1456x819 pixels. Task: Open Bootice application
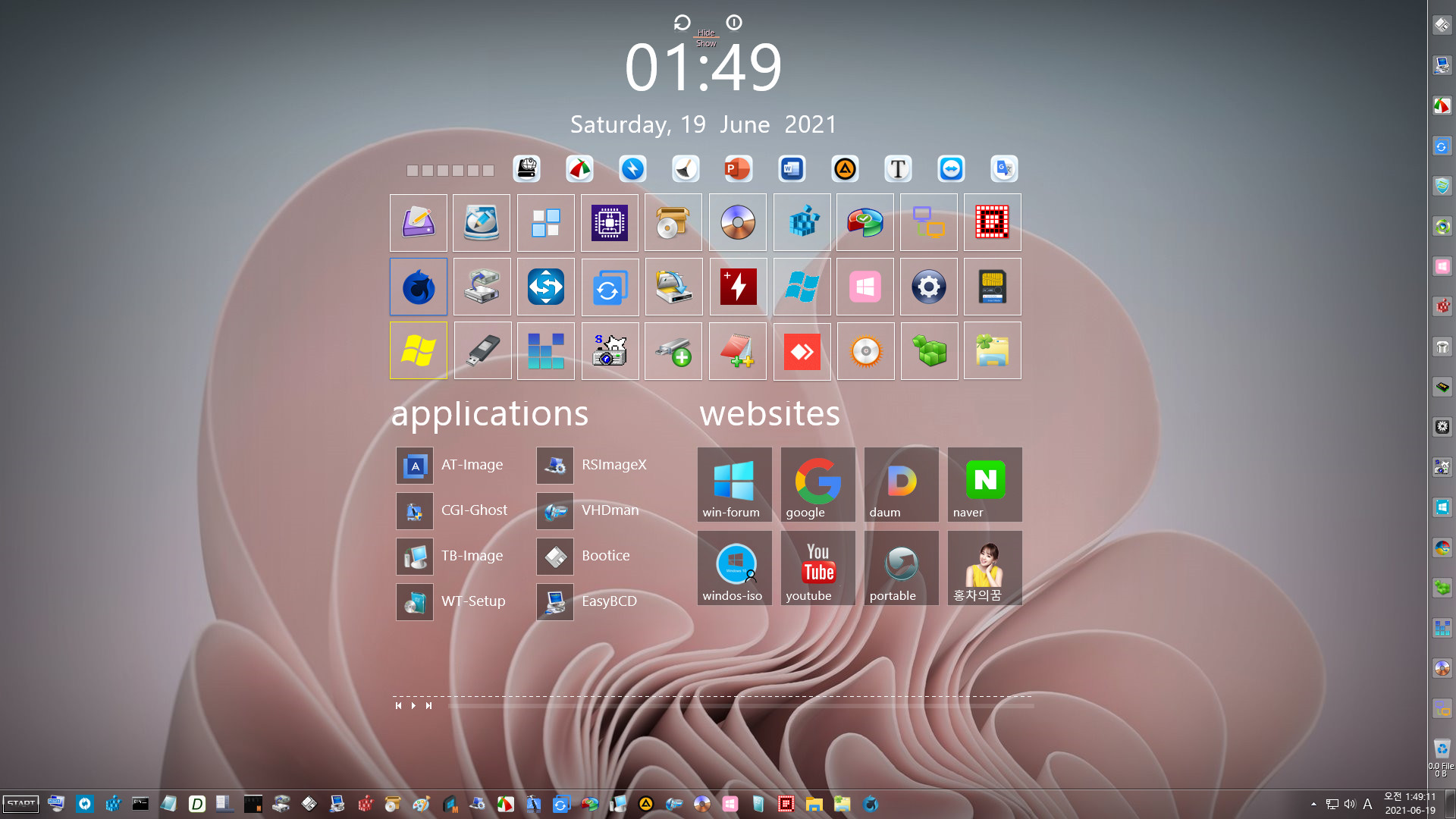pyautogui.click(x=584, y=556)
